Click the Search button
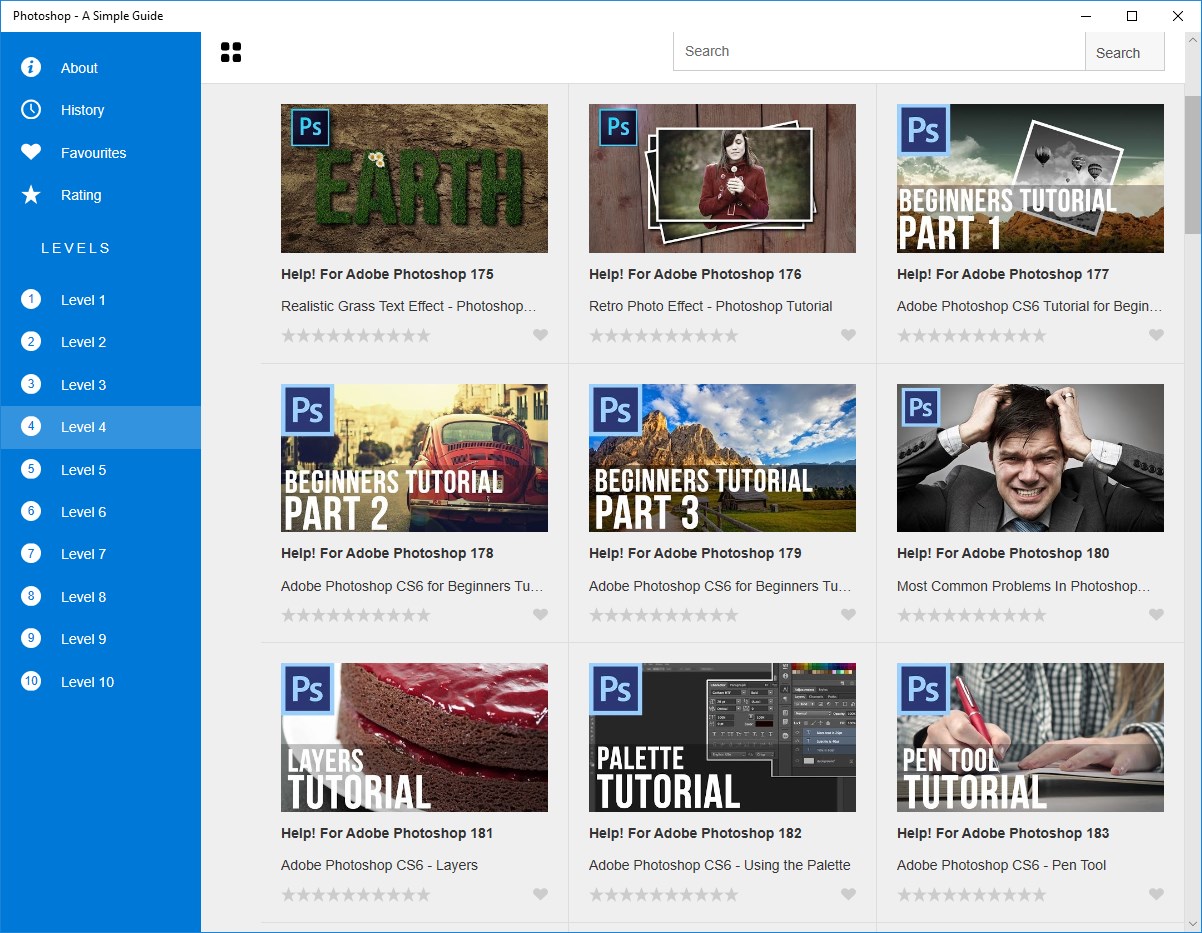This screenshot has width=1202, height=933. coord(1124,52)
